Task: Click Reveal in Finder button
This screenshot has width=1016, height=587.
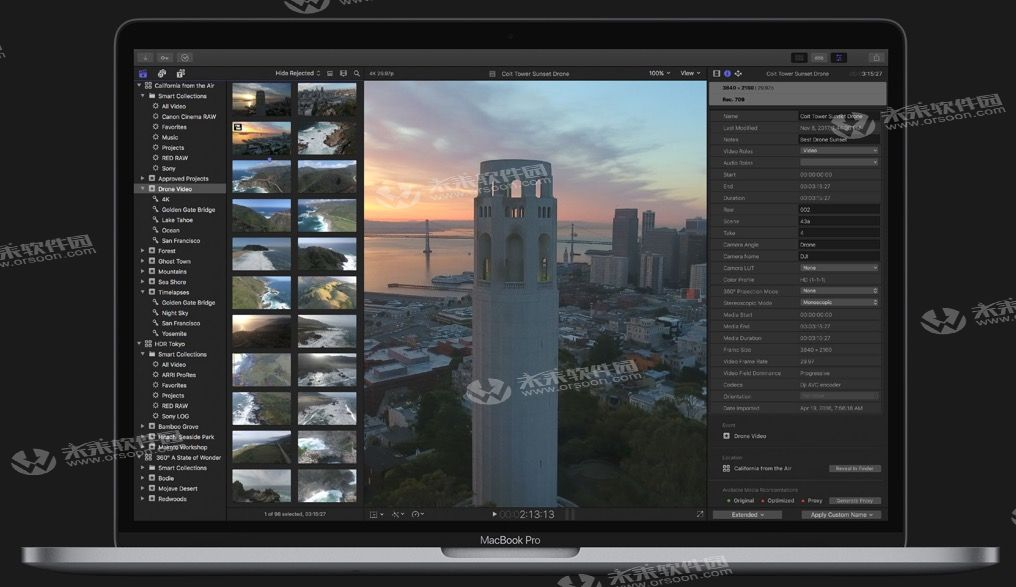Action: coord(855,468)
